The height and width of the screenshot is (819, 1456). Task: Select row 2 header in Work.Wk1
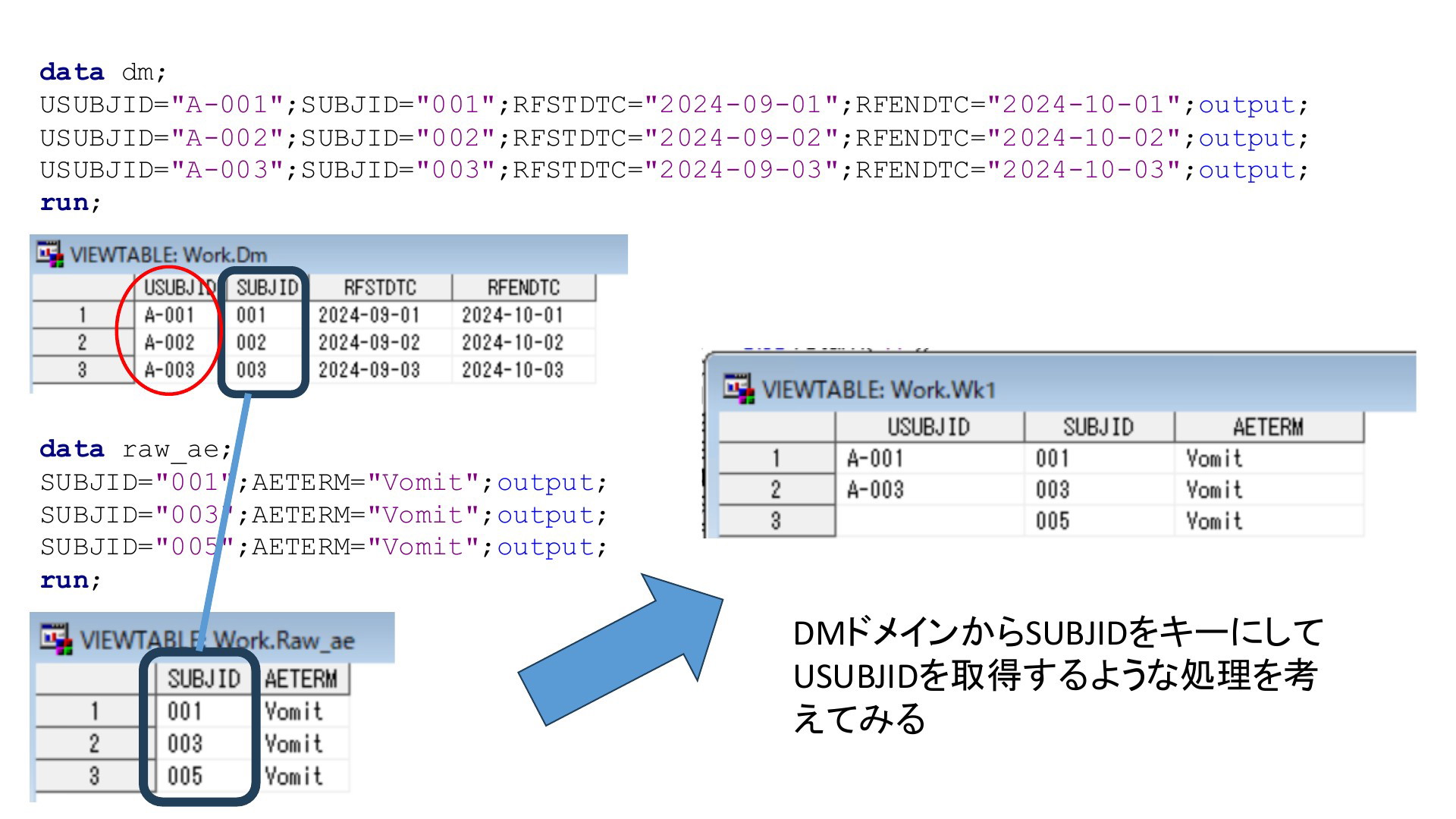pos(777,490)
